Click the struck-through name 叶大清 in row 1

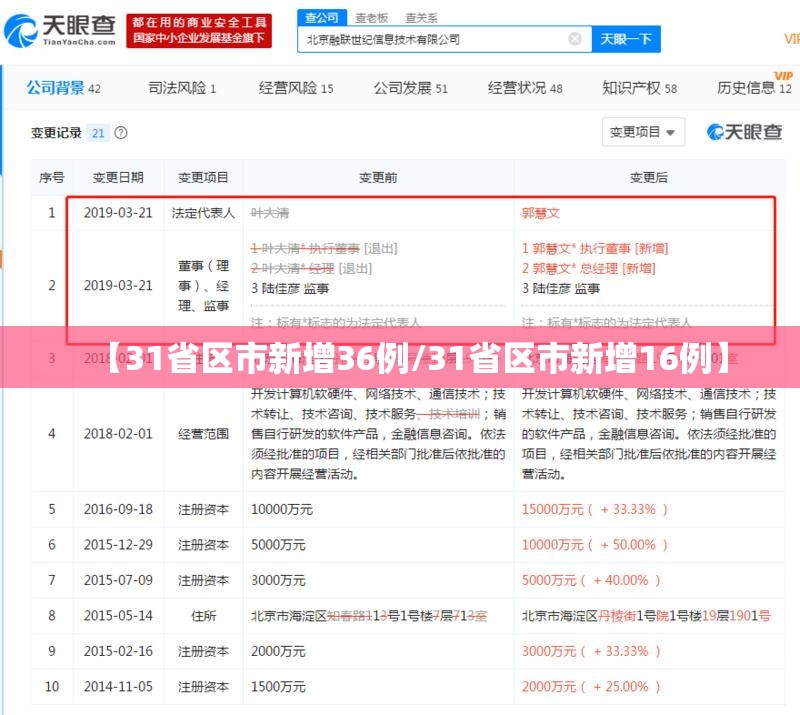(x=270, y=213)
